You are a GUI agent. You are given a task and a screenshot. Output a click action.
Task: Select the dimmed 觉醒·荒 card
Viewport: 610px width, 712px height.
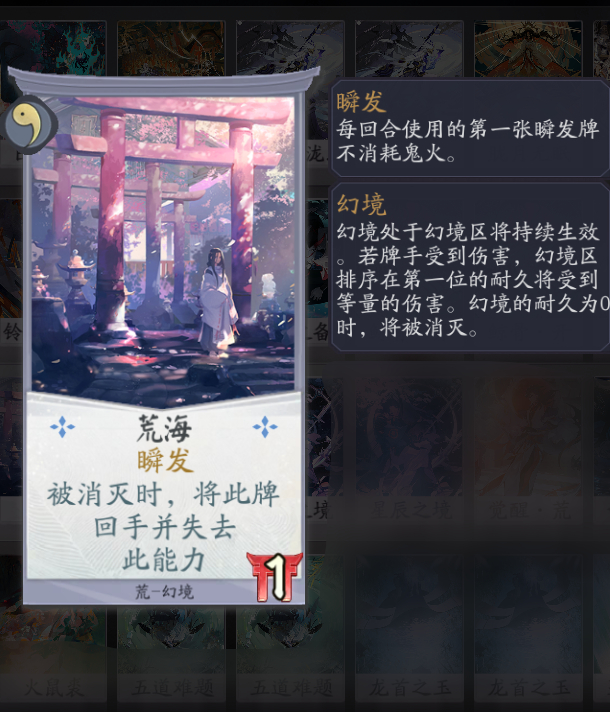coord(528,450)
